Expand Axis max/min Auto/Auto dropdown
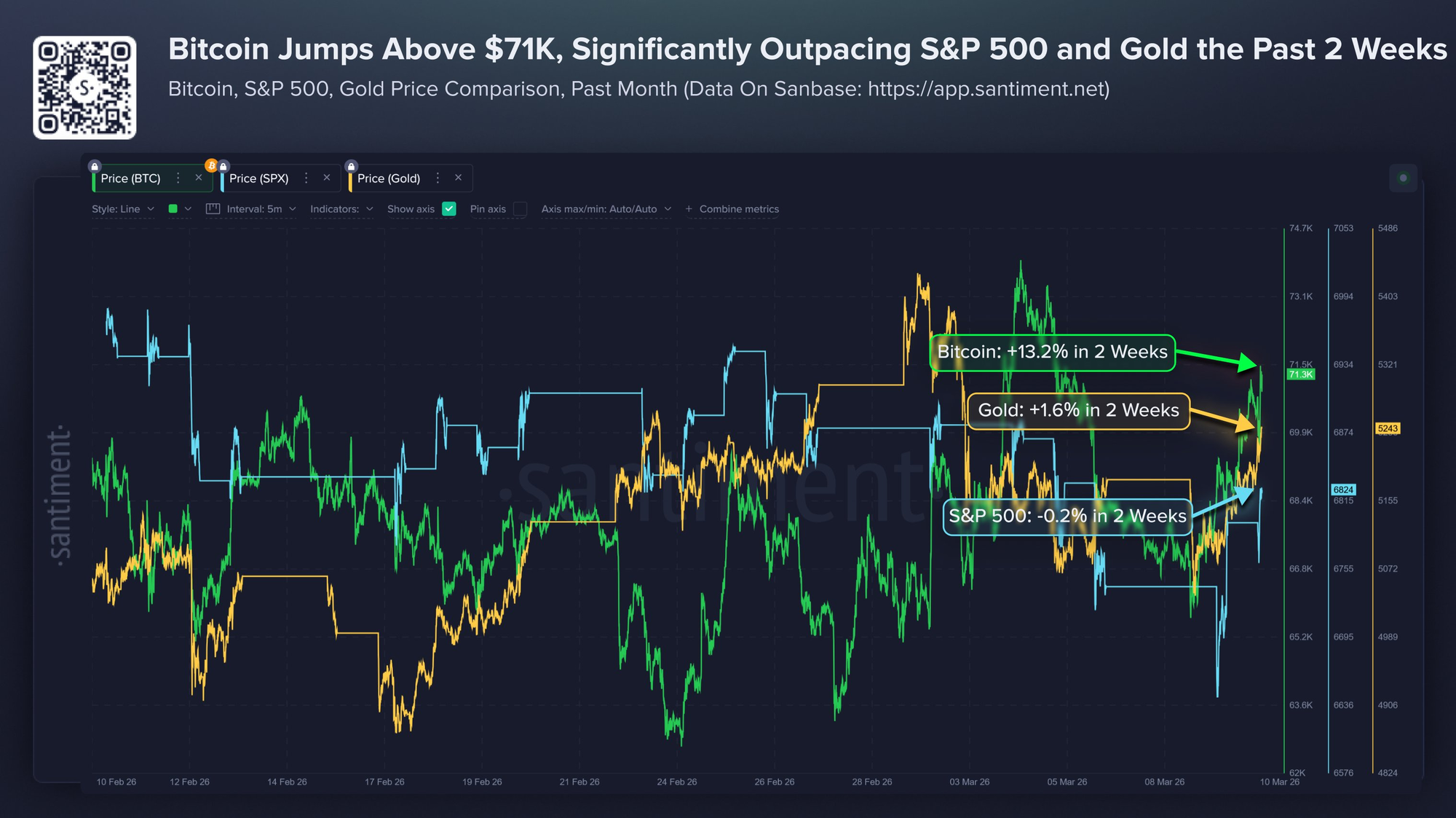 (x=606, y=209)
